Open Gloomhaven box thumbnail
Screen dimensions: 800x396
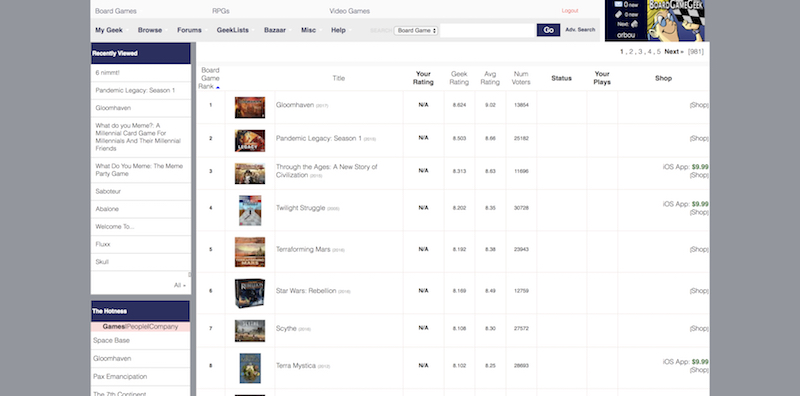[x=249, y=108]
